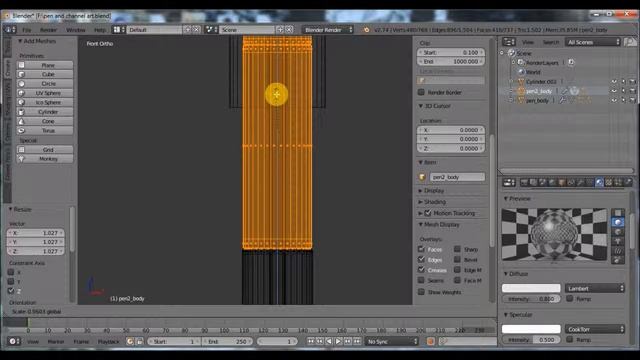
Task: Select the active Material tab icon
Action: click(599, 182)
